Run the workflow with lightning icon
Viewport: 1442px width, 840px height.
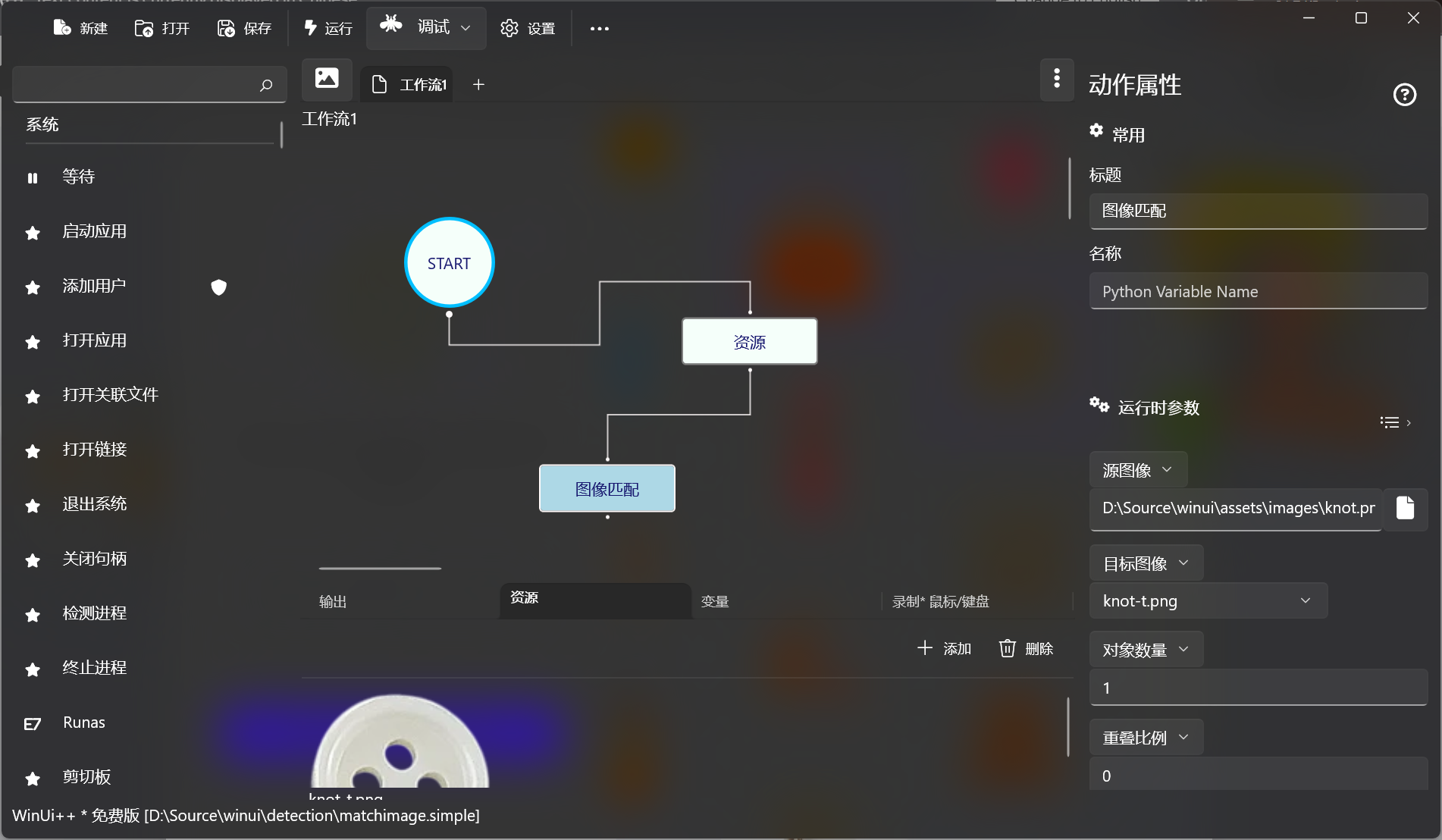point(311,28)
